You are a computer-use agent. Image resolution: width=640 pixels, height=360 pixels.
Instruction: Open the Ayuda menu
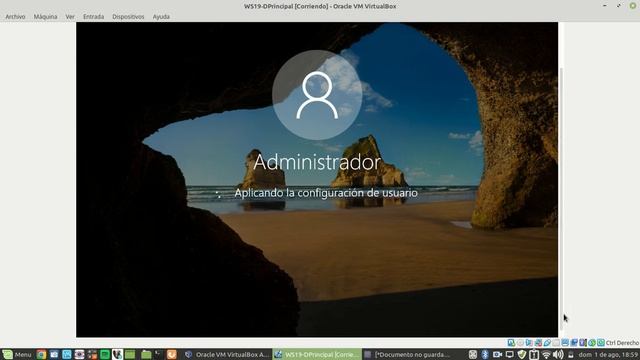161,17
